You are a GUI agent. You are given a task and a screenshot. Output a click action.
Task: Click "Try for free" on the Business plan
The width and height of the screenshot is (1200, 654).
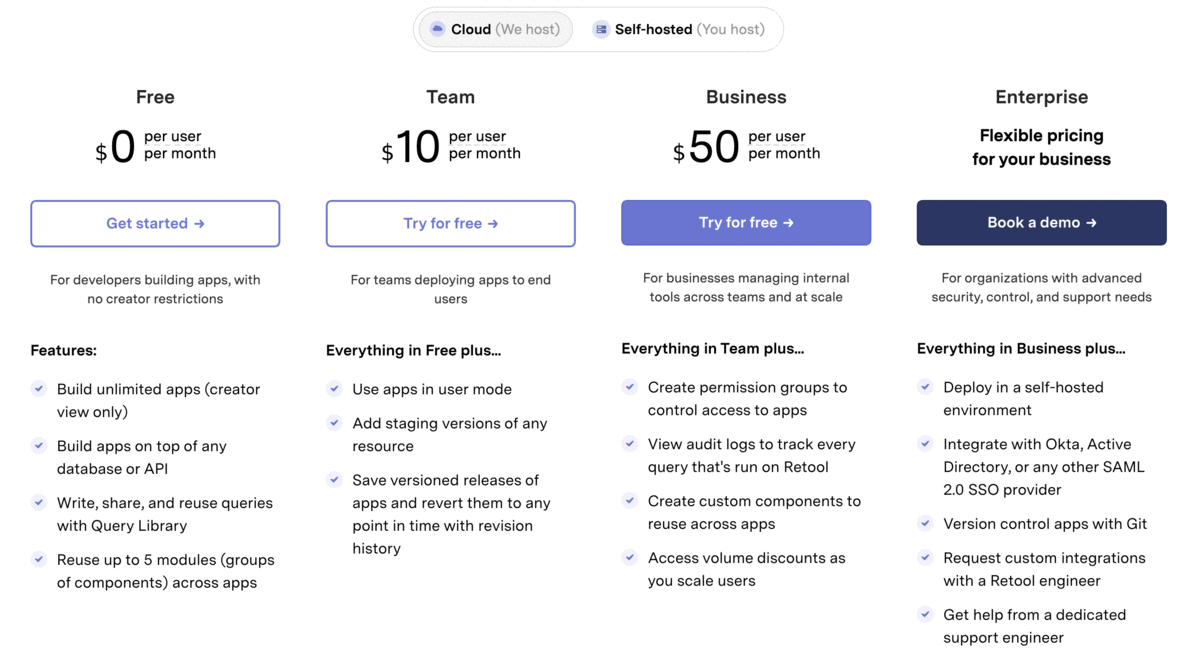[746, 223]
